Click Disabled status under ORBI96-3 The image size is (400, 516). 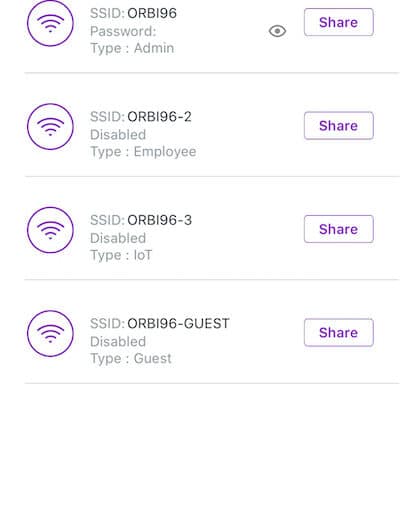118,238
